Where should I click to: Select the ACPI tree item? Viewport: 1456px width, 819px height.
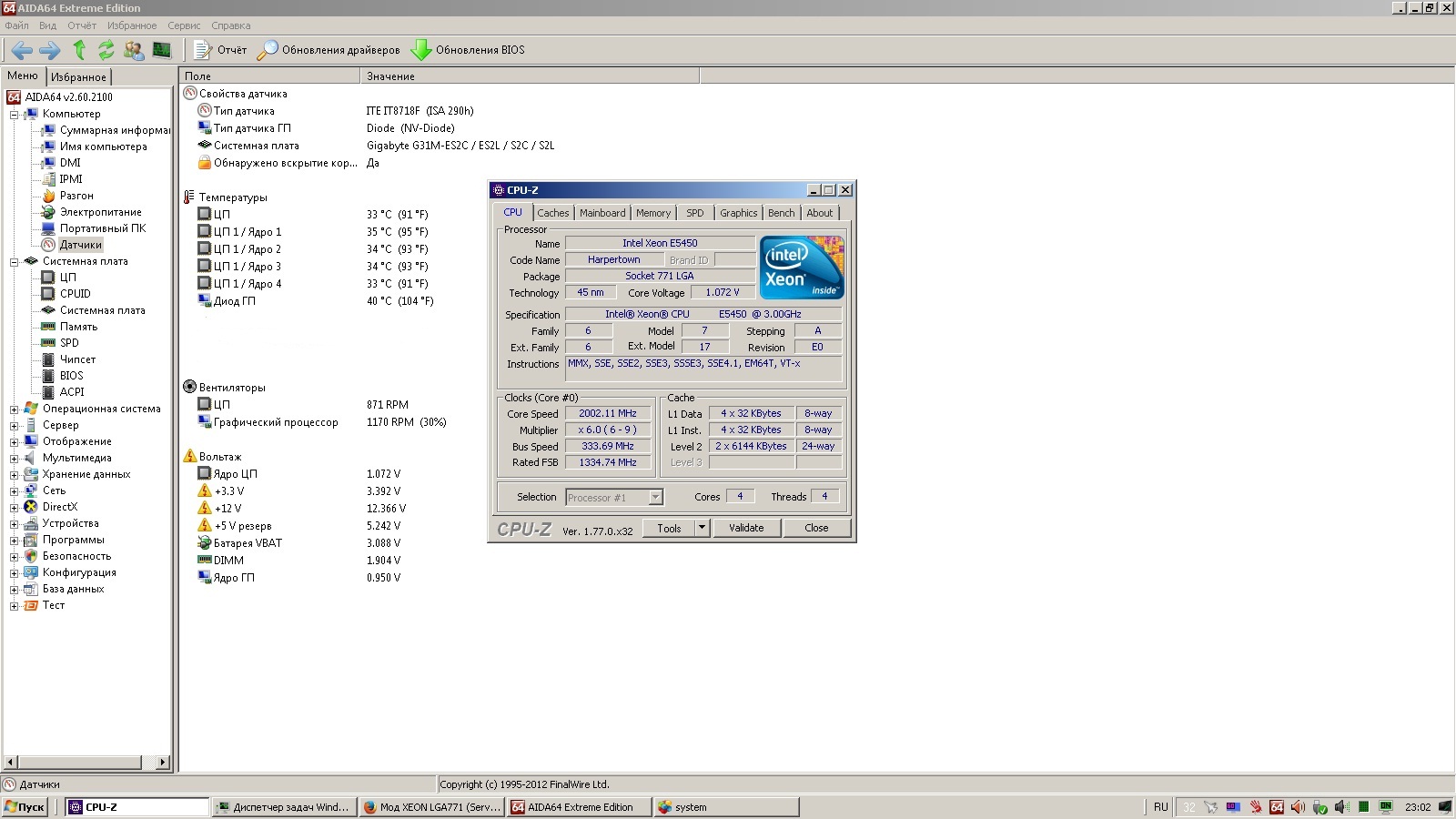coord(72,392)
